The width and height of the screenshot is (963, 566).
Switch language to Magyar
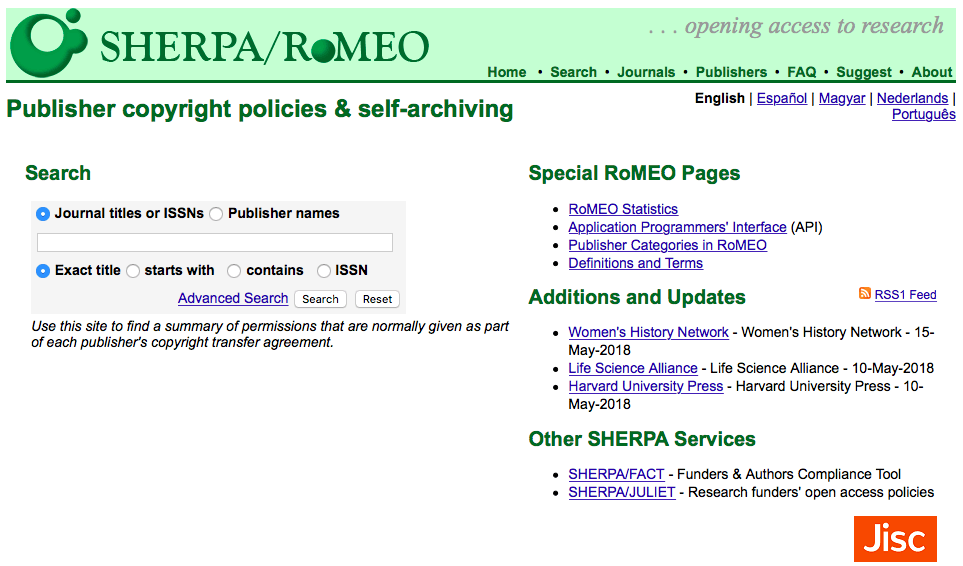coord(842,98)
